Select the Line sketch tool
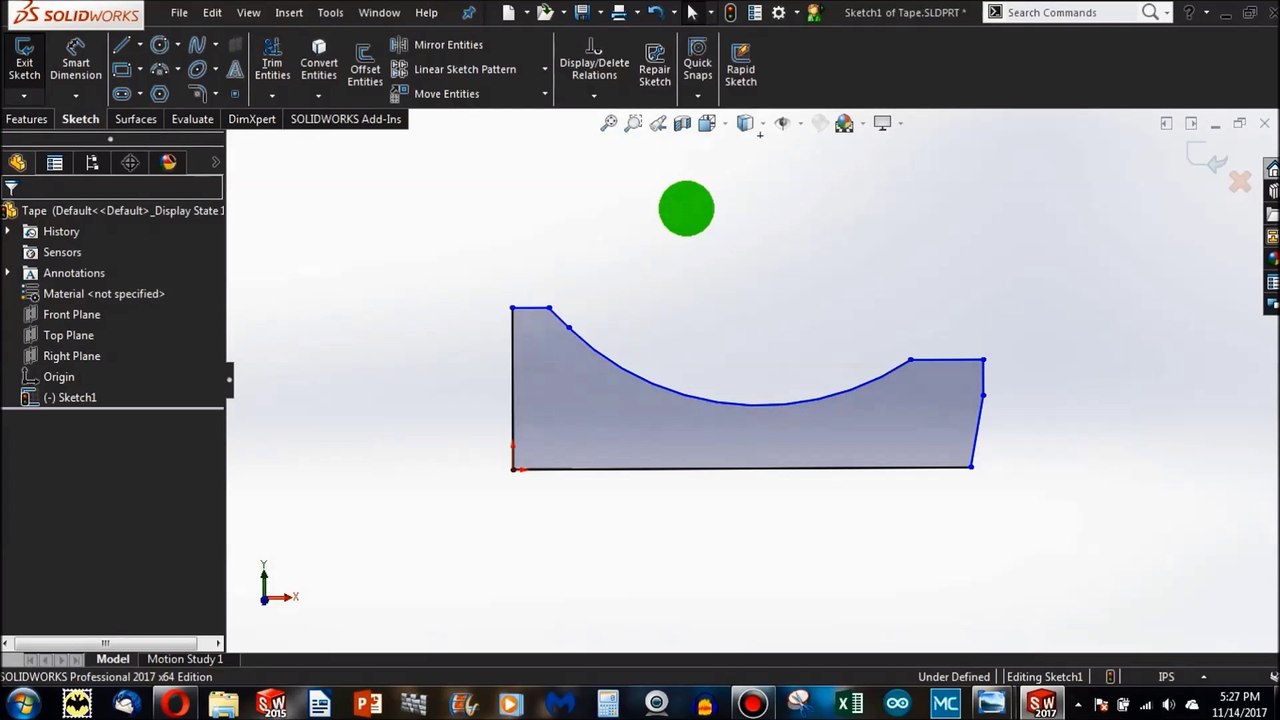Image resolution: width=1280 pixels, height=720 pixels. point(121,45)
